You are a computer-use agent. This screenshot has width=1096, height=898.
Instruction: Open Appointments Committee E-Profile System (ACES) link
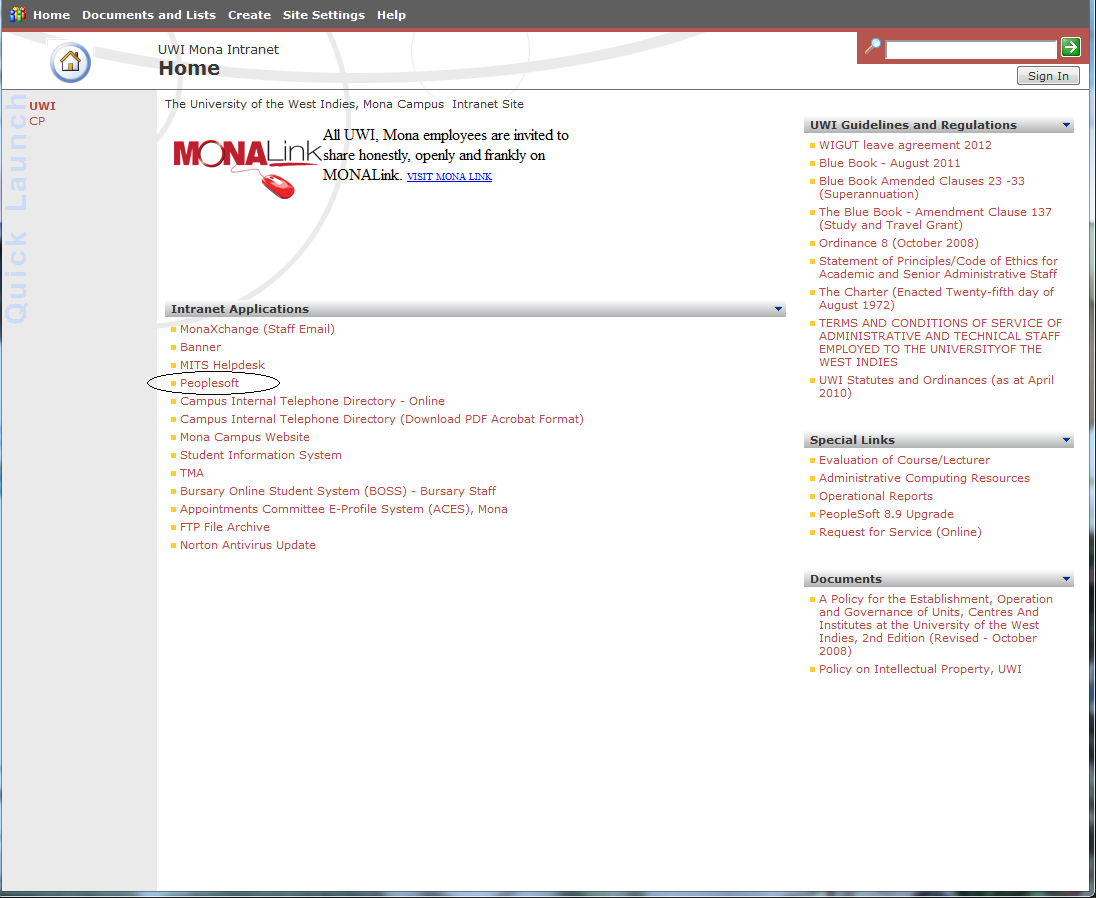tap(344, 509)
